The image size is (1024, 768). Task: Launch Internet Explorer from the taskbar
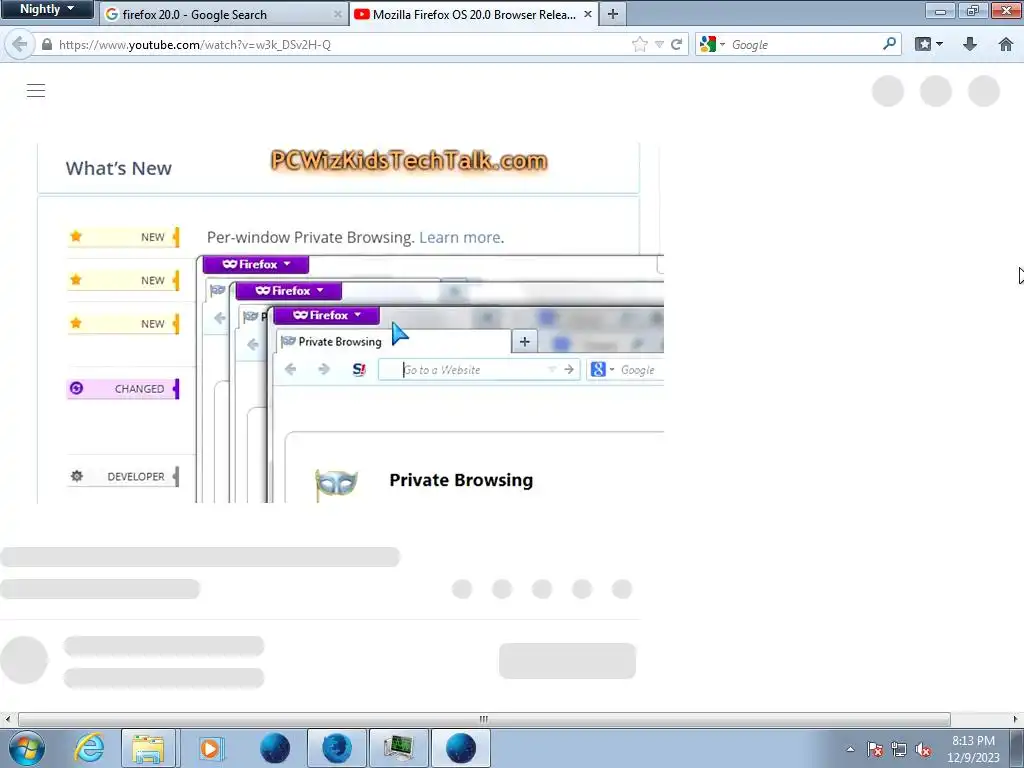tap(89, 748)
